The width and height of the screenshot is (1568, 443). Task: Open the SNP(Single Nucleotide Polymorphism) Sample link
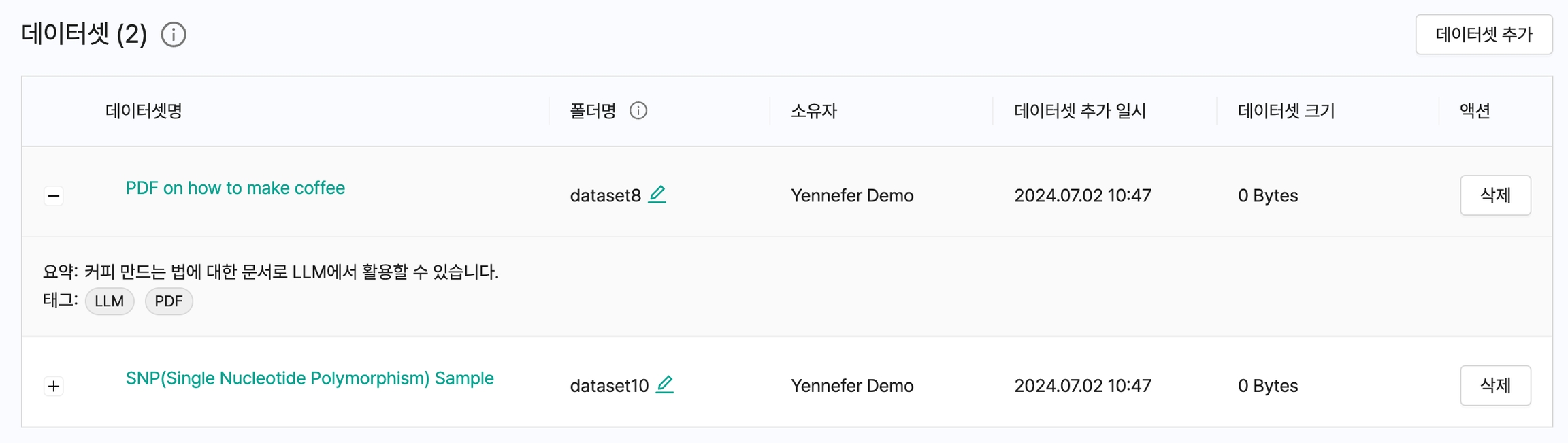(x=310, y=378)
